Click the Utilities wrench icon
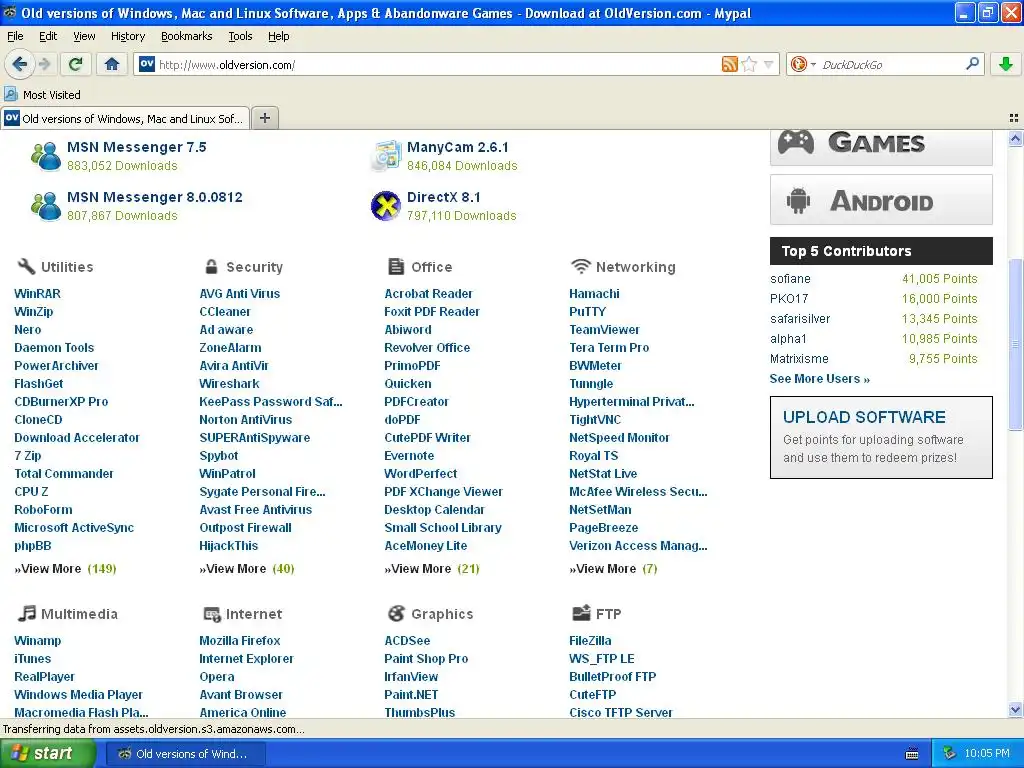Image resolution: width=1024 pixels, height=768 pixels. tap(26, 266)
